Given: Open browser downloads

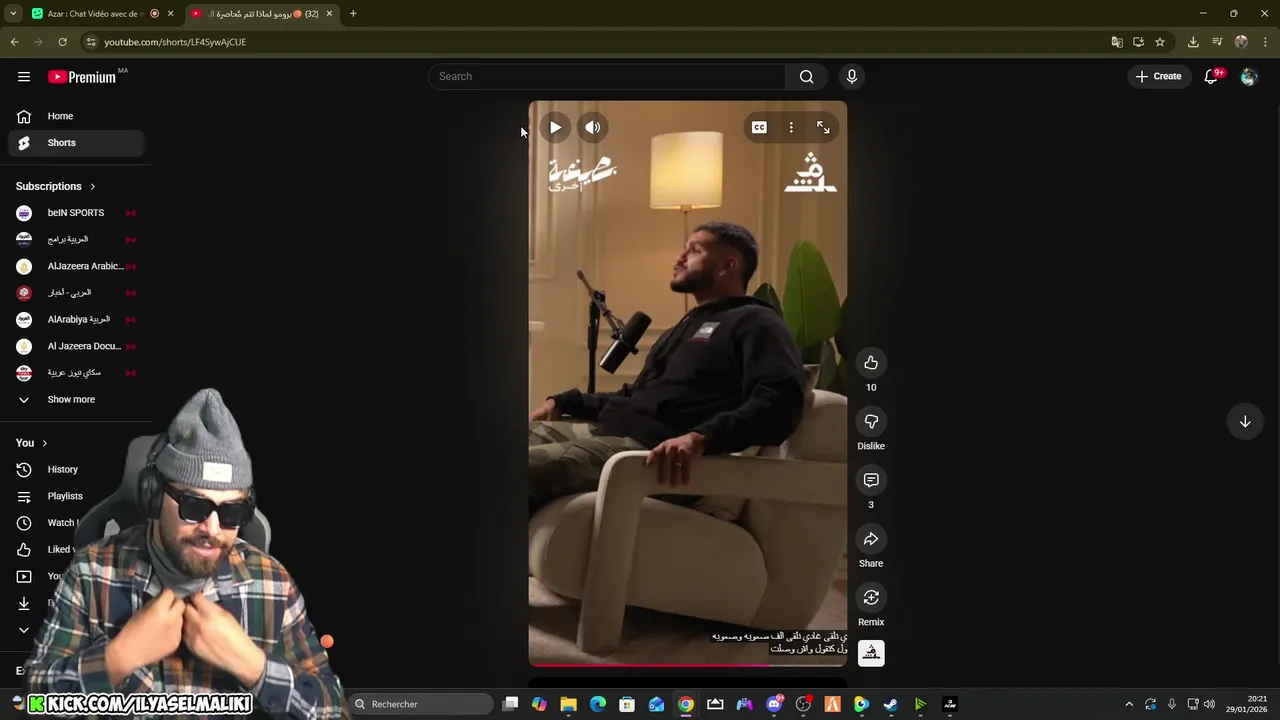Looking at the screenshot, I should 1193,42.
